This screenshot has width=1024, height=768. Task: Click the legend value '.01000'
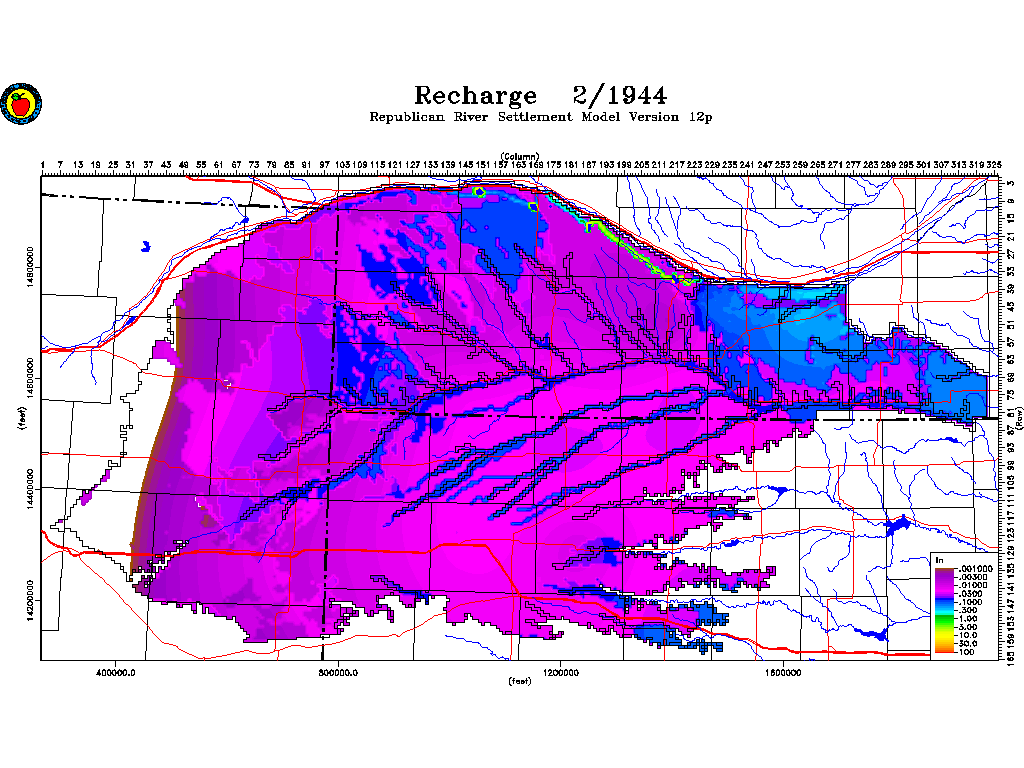click(972, 585)
